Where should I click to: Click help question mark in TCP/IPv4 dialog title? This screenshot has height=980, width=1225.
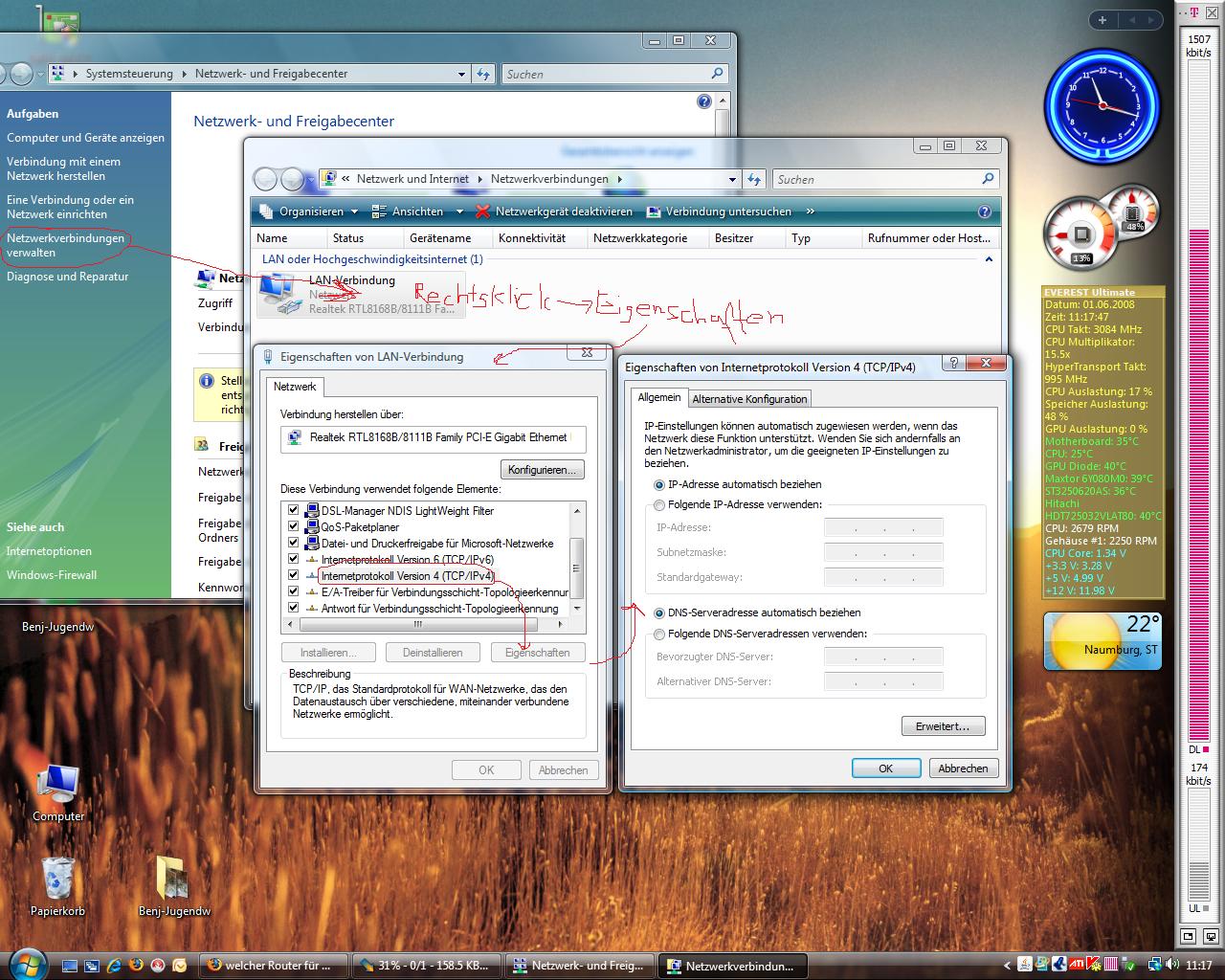(x=953, y=363)
